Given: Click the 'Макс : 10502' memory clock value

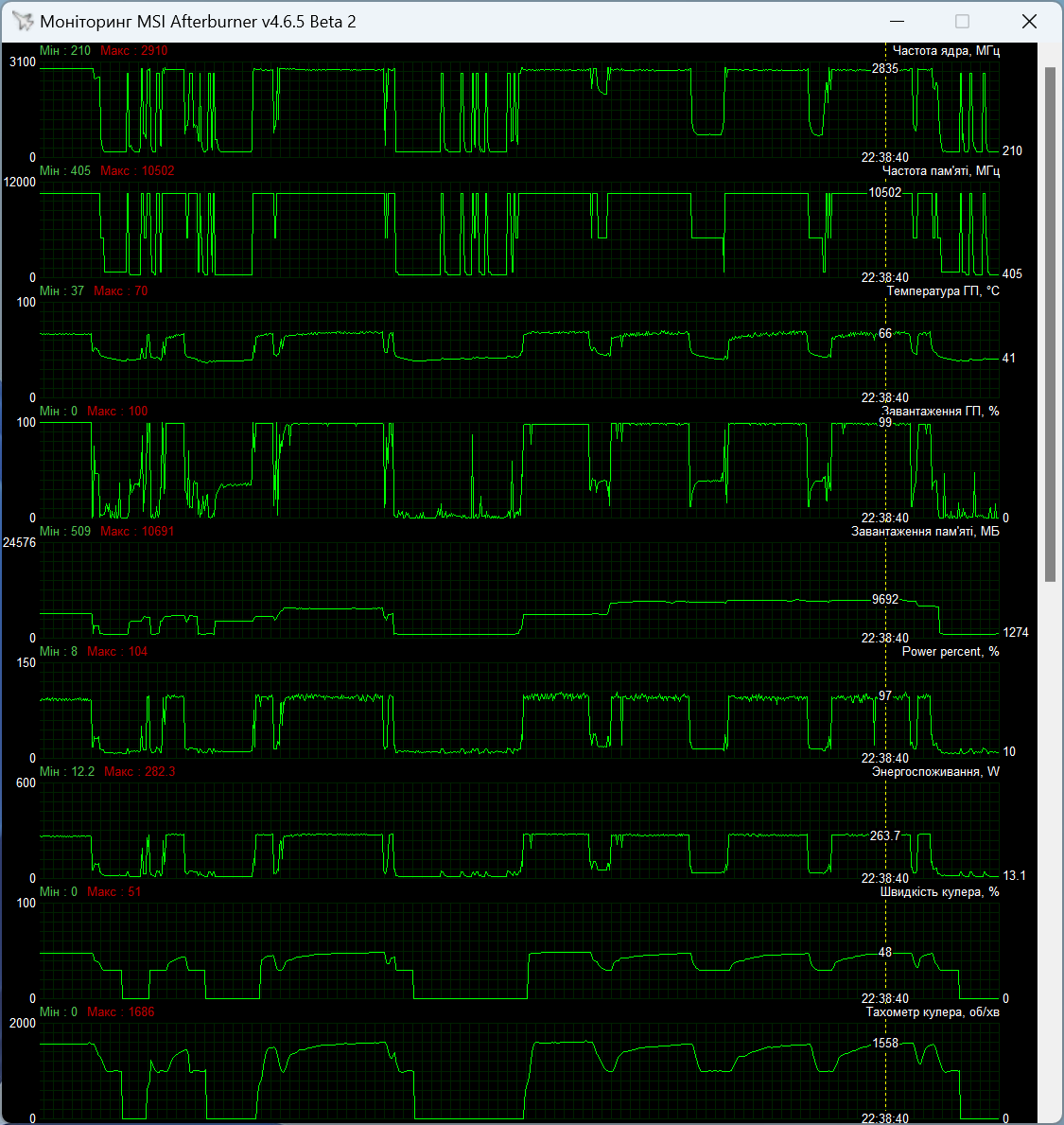Looking at the screenshot, I should point(137,170).
